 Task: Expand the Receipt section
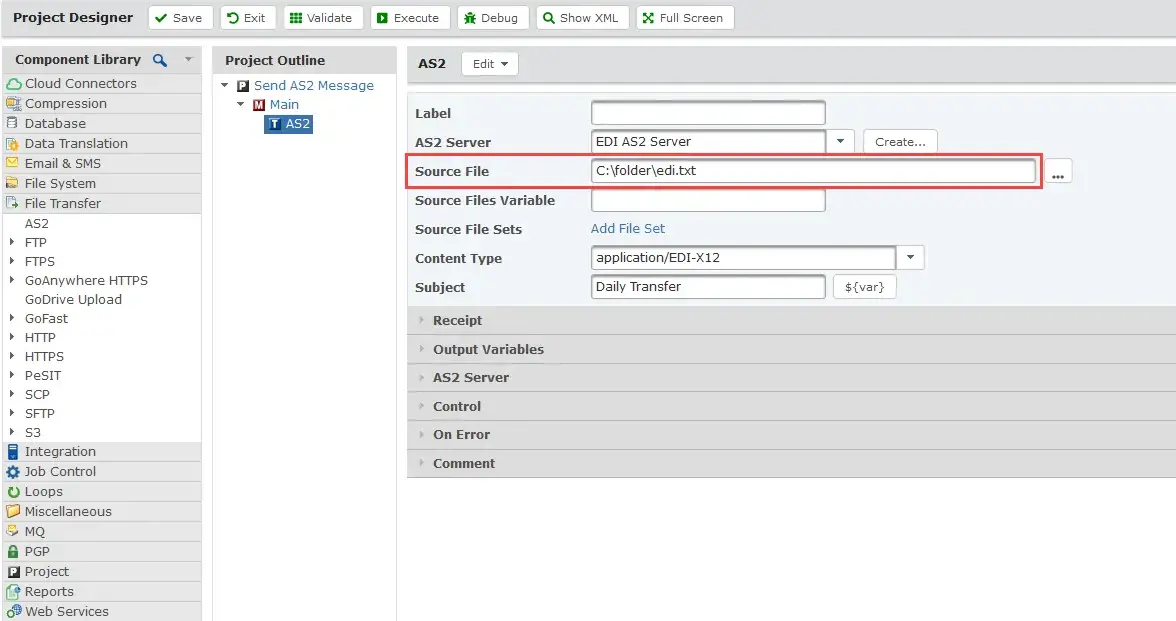tap(457, 321)
